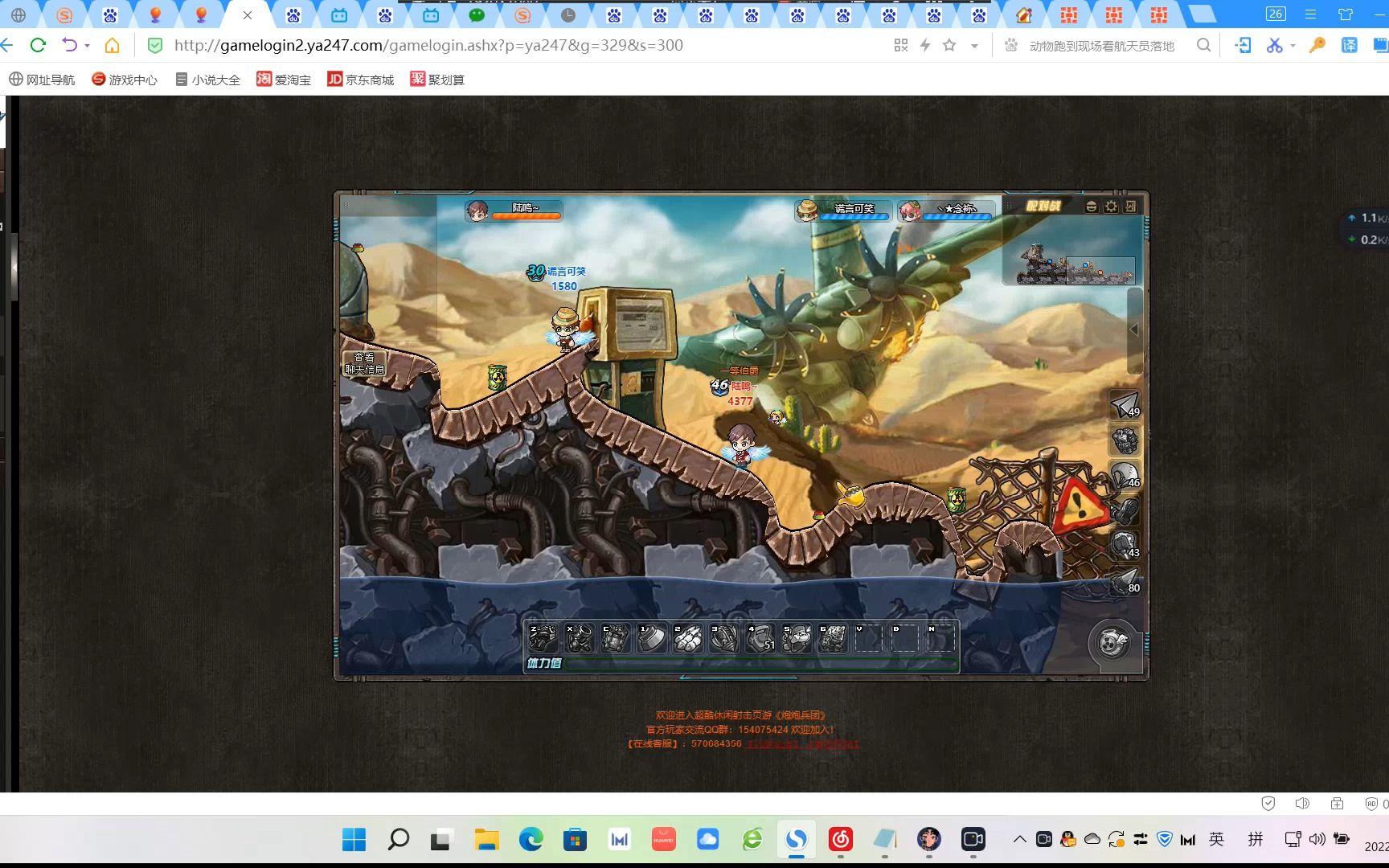Activate the parachute prop (46)

[x=1125, y=476]
